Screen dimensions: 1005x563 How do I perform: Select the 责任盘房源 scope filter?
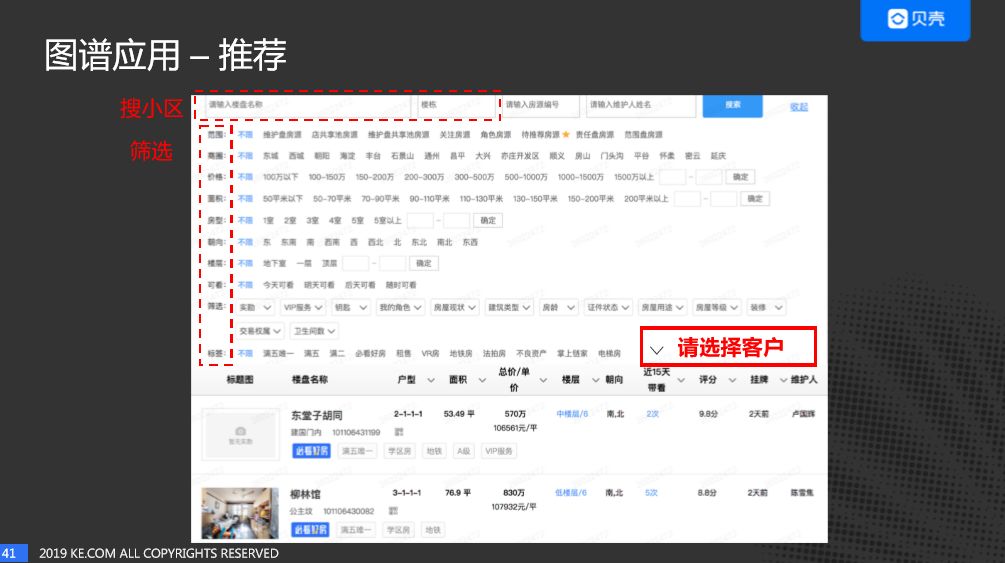(x=595, y=135)
